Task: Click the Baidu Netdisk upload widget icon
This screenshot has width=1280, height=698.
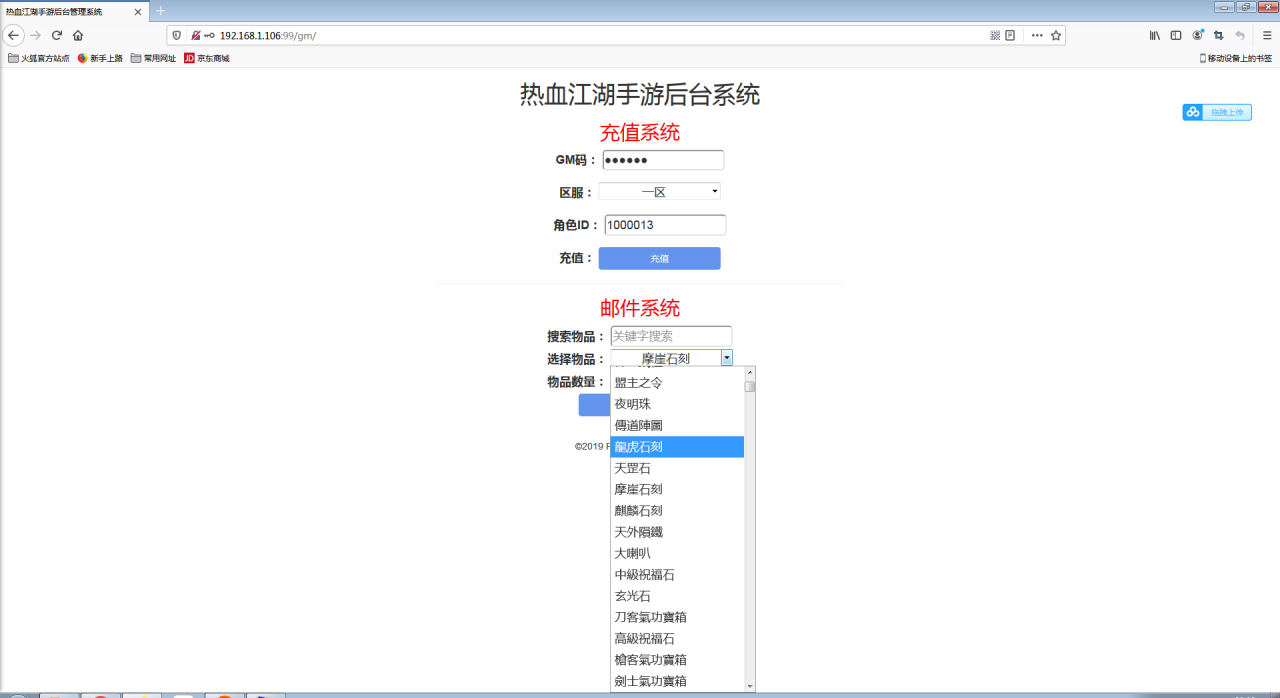Action: pos(1192,112)
